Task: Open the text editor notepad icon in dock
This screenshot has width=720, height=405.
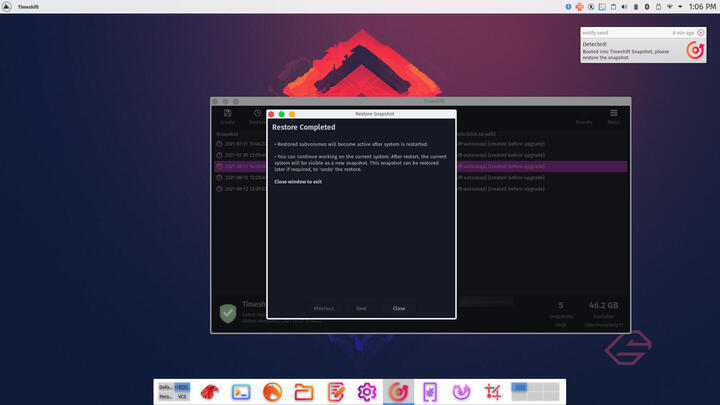Action: point(336,392)
